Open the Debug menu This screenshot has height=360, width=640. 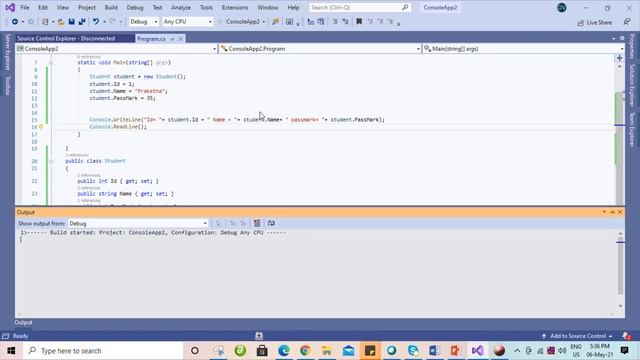(x=135, y=7)
